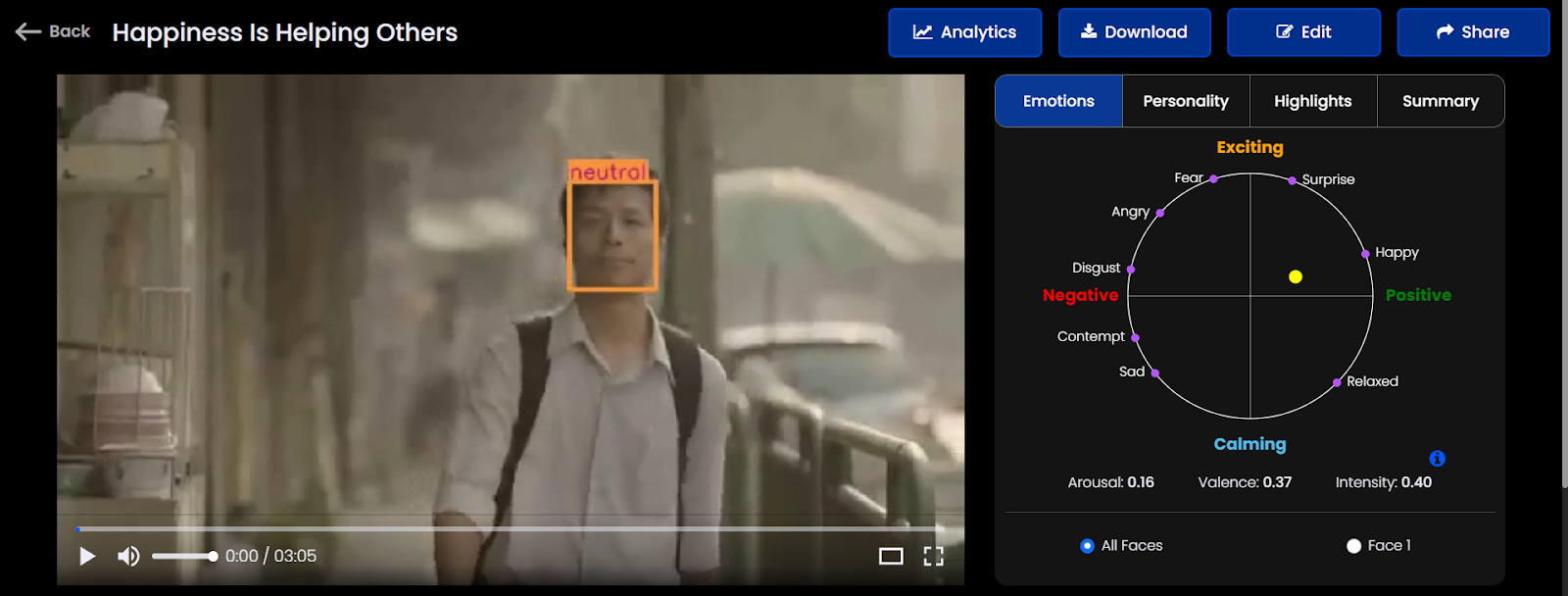
Task: Open the Personality tab
Action: pos(1186,101)
